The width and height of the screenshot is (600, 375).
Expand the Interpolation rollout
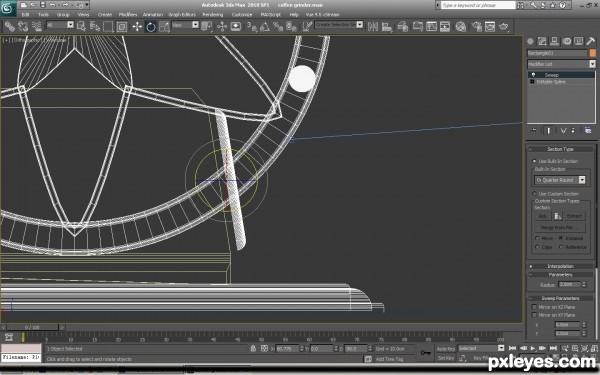(x=560, y=266)
